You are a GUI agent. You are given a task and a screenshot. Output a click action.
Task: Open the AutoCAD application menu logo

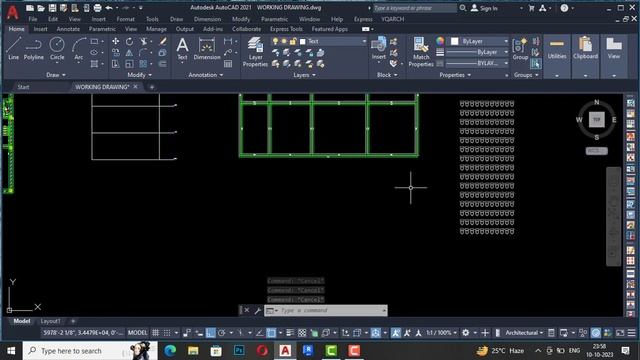pyautogui.click(x=13, y=12)
